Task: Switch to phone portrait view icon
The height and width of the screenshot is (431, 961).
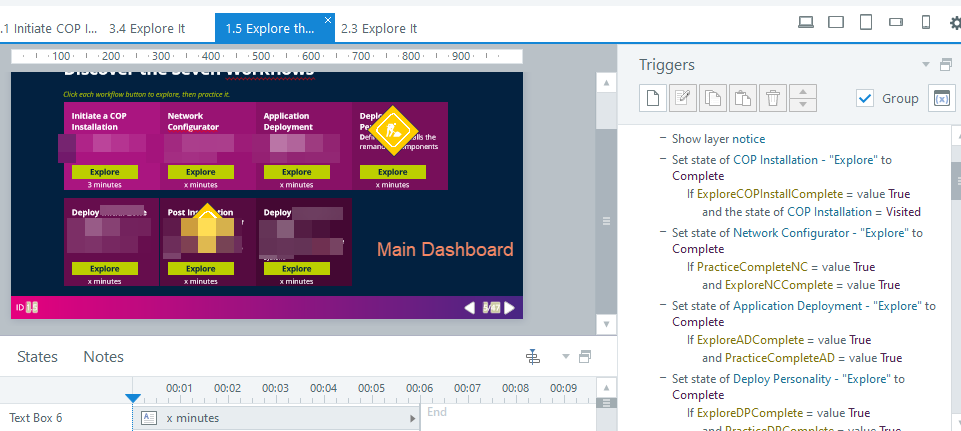Action: [x=926, y=23]
